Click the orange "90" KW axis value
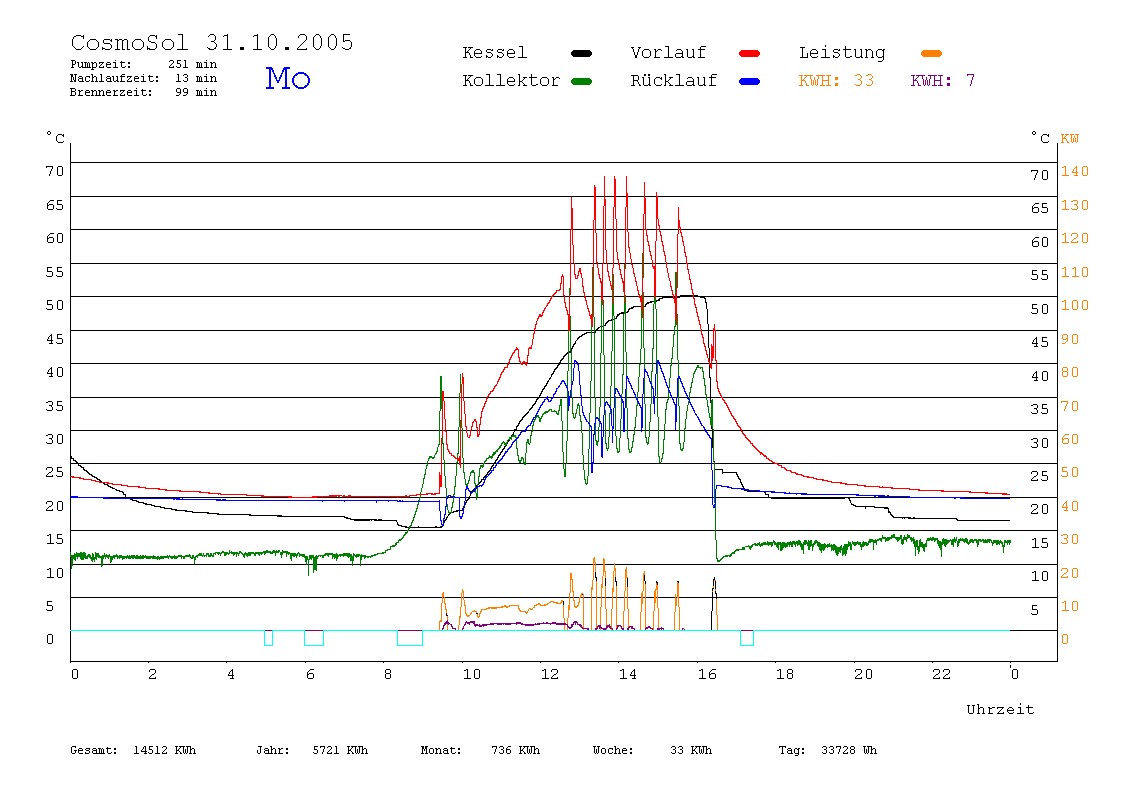Screen dimensions: 1148x812 [x=1070, y=339]
